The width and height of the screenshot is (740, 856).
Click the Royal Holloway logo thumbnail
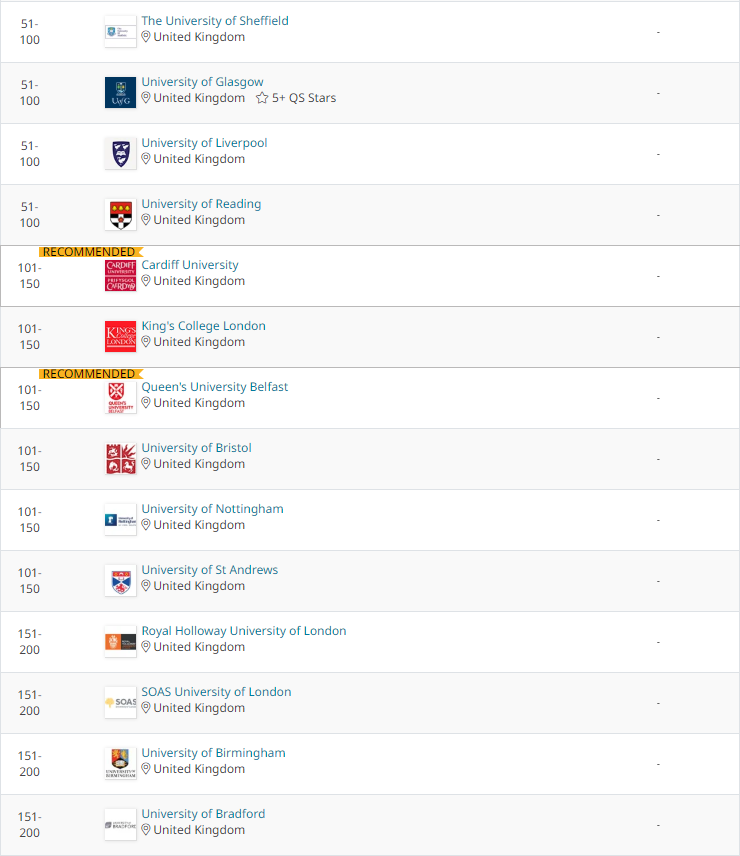click(x=121, y=642)
